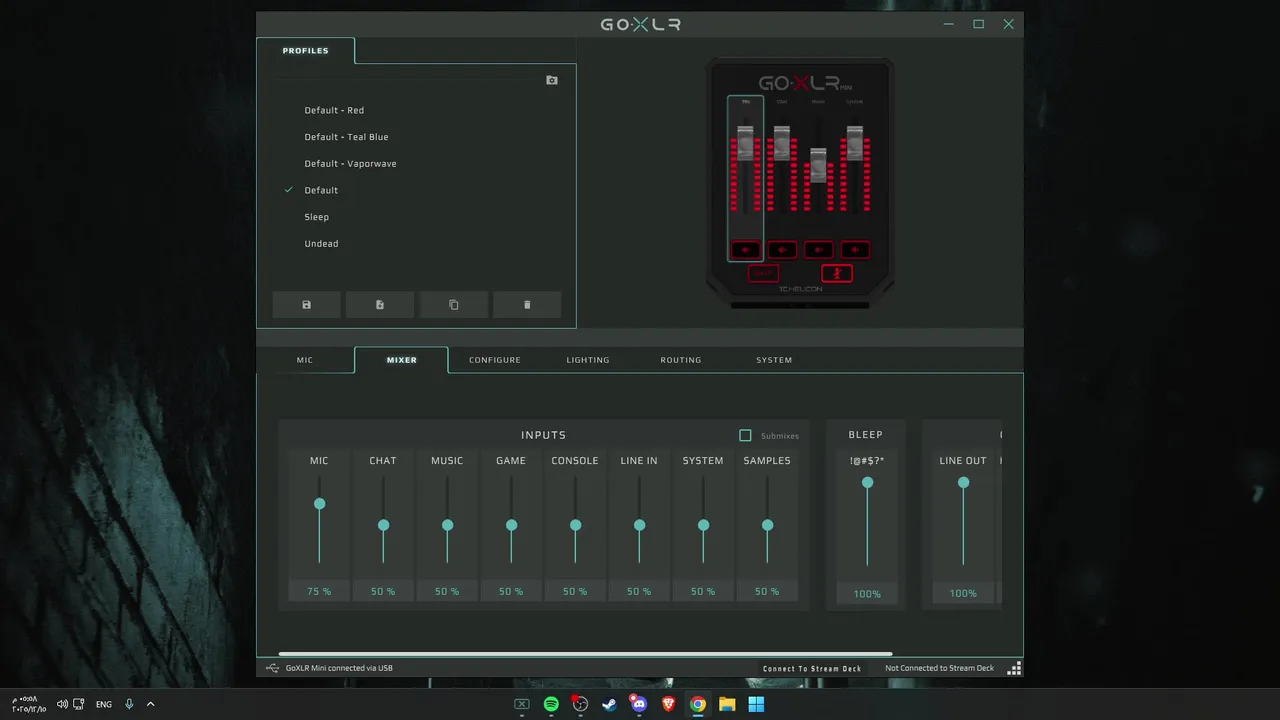This screenshot has width=1280, height=720.
Task: Open the Lighting tab
Action: [588, 360]
